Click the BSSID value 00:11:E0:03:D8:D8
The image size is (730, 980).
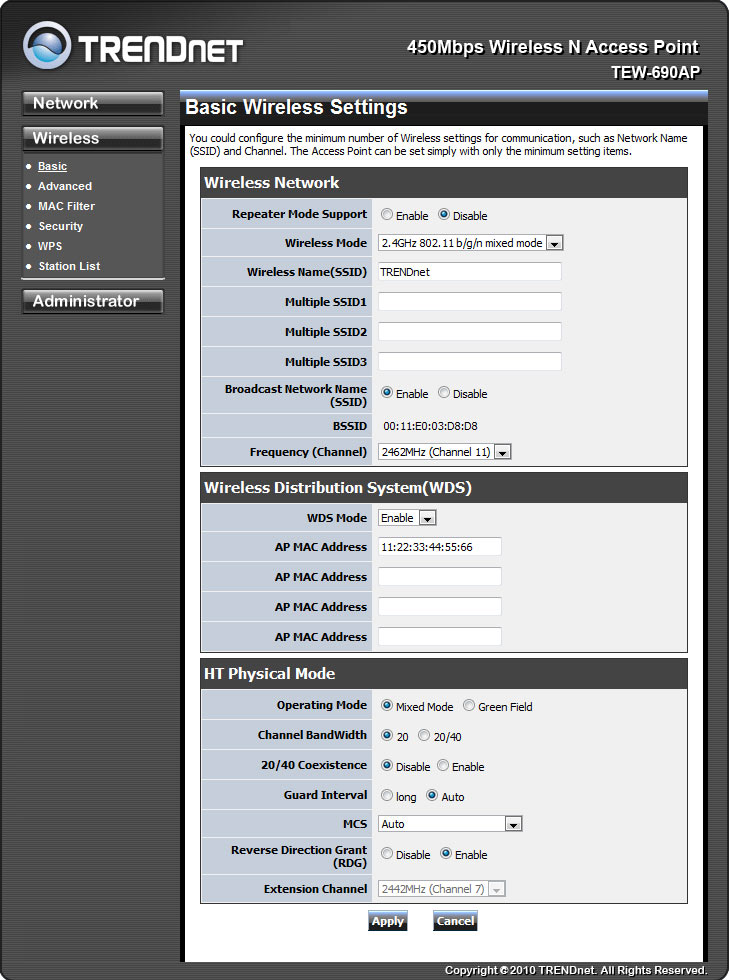pos(430,426)
